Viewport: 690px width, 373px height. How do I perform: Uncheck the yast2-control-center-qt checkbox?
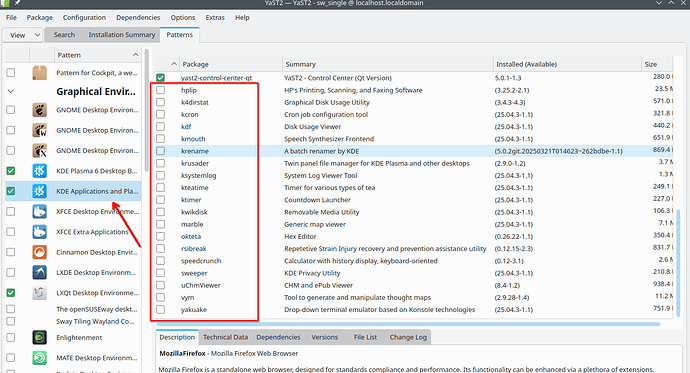click(161, 78)
